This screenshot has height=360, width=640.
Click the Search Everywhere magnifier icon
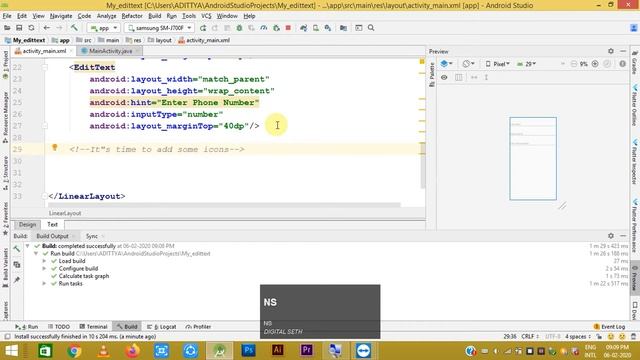[371, 28]
